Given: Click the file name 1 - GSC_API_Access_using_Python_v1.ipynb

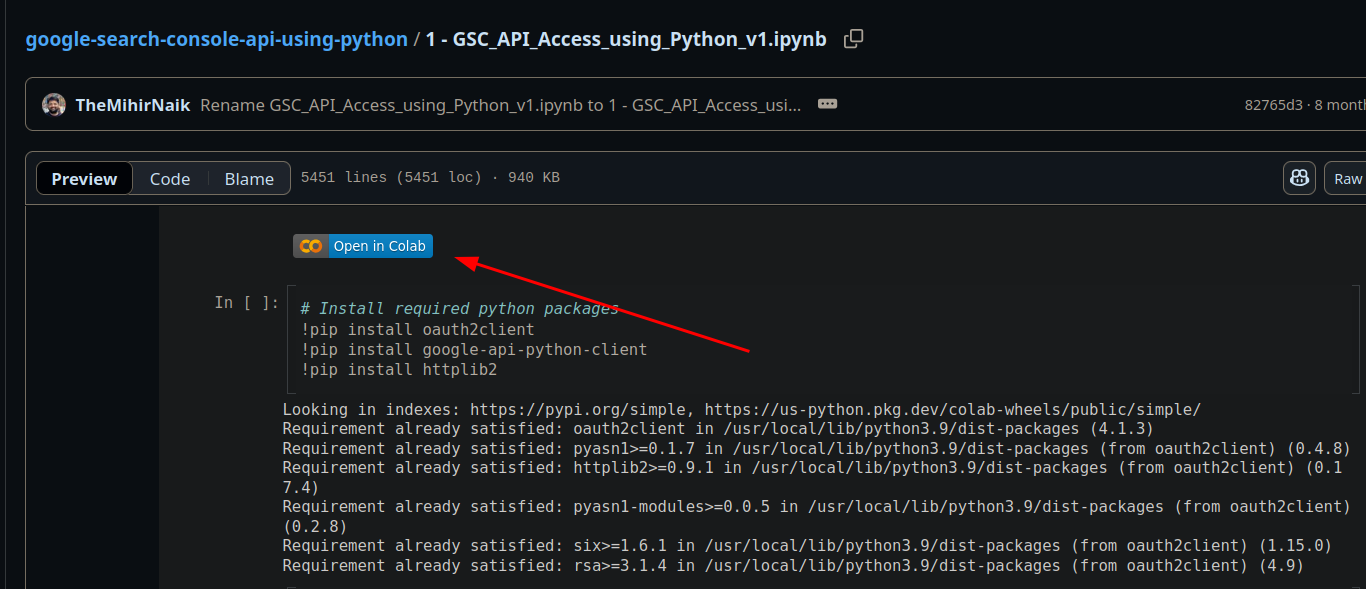Looking at the screenshot, I should (x=626, y=40).
